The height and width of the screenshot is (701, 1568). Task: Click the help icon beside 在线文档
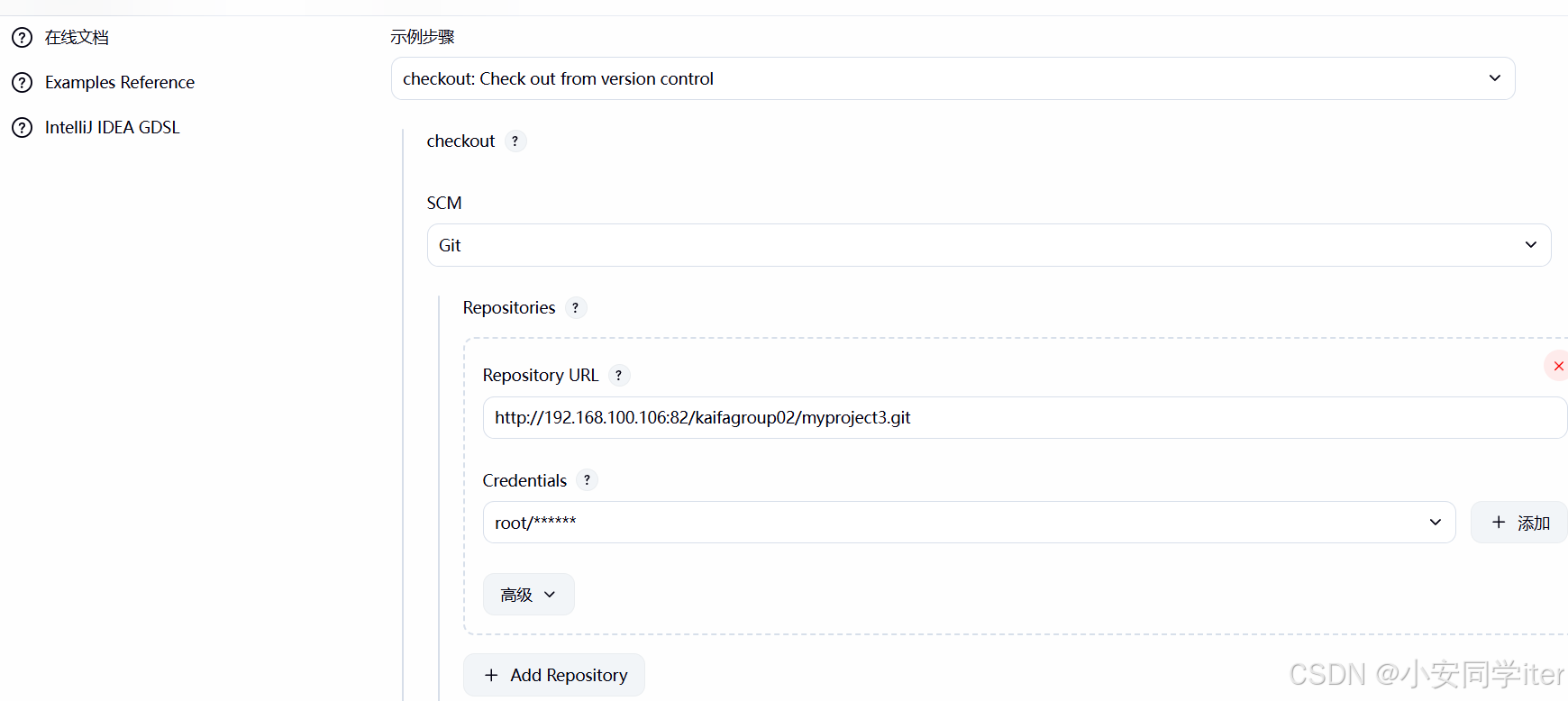22,38
